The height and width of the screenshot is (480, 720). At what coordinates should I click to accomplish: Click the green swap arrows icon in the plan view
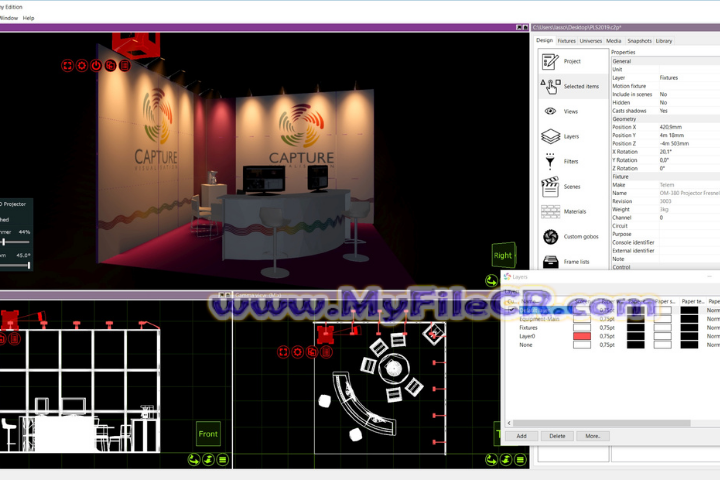tap(506, 459)
